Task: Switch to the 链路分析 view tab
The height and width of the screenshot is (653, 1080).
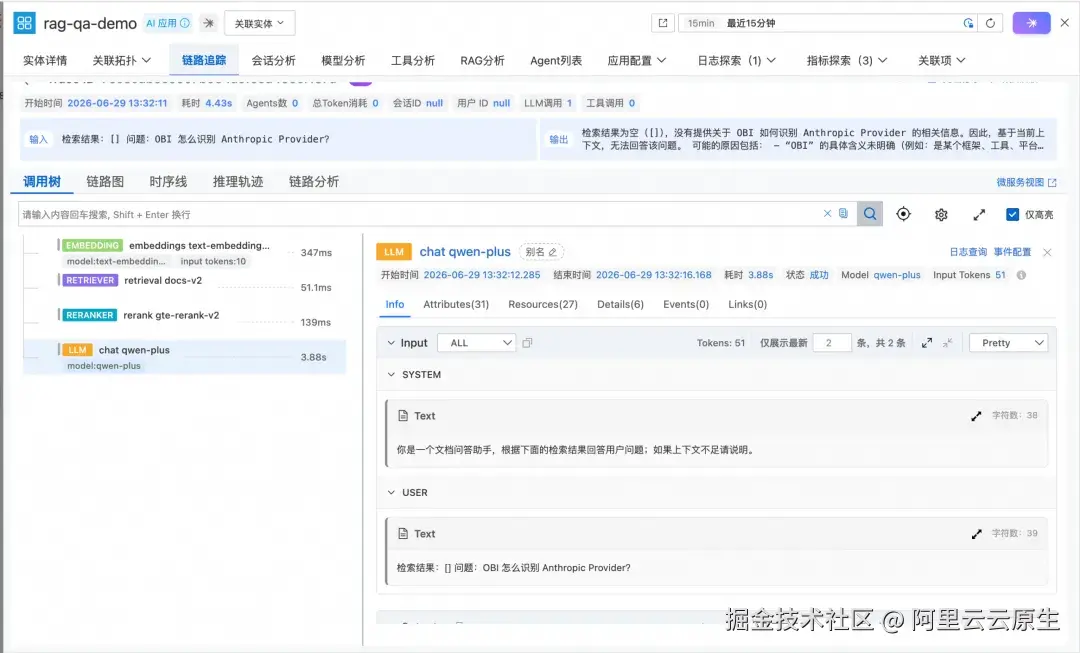Action: coord(313,182)
